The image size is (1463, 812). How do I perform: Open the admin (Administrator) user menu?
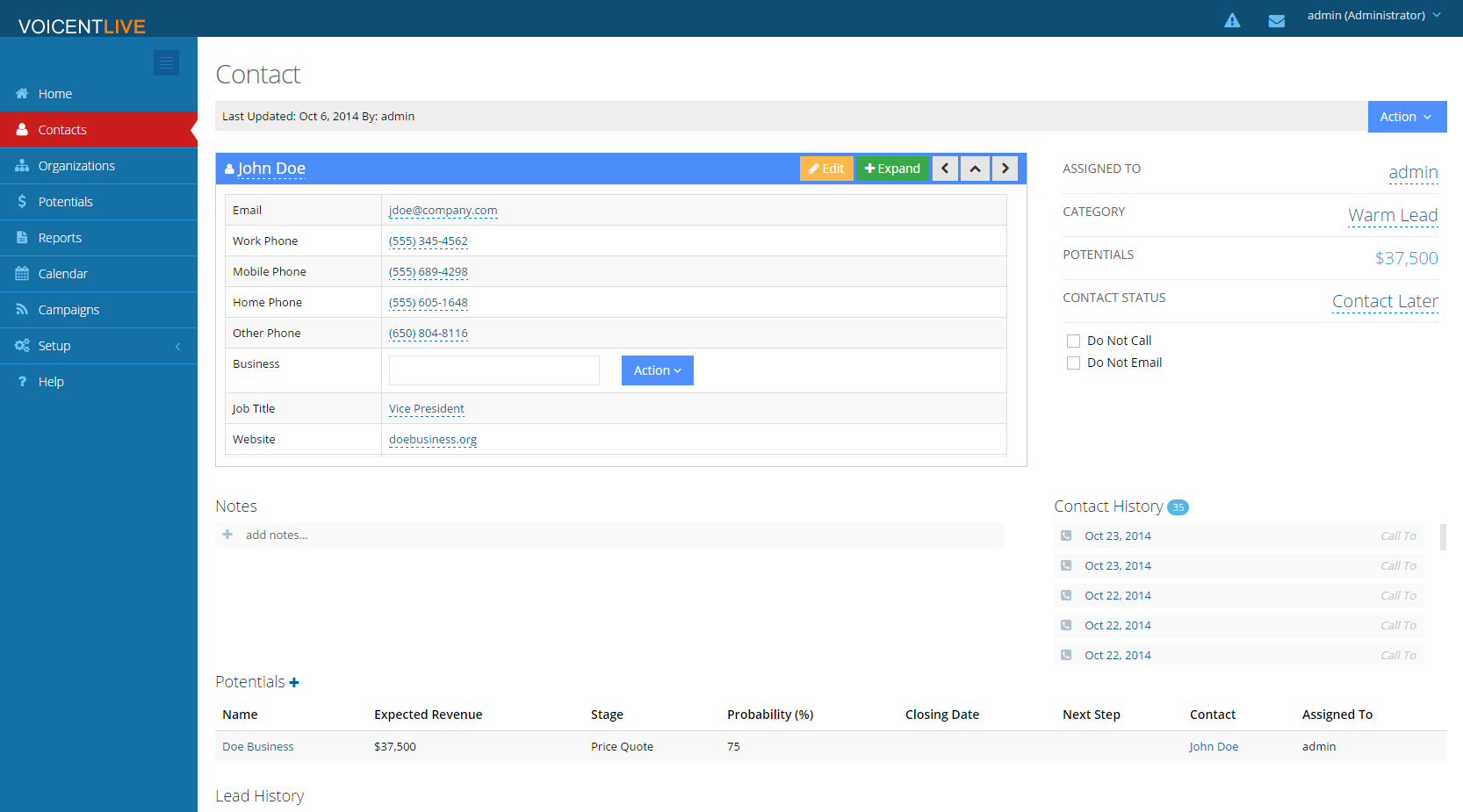(x=1373, y=16)
